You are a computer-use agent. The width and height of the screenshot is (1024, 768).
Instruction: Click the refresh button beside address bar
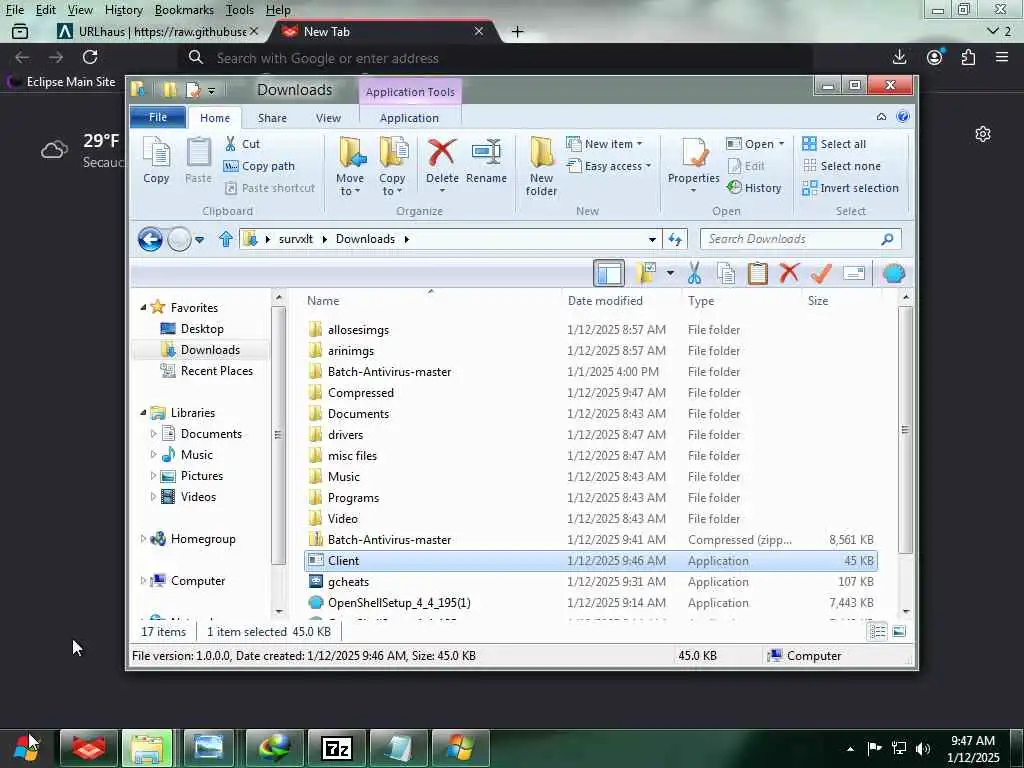pyautogui.click(x=675, y=239)
